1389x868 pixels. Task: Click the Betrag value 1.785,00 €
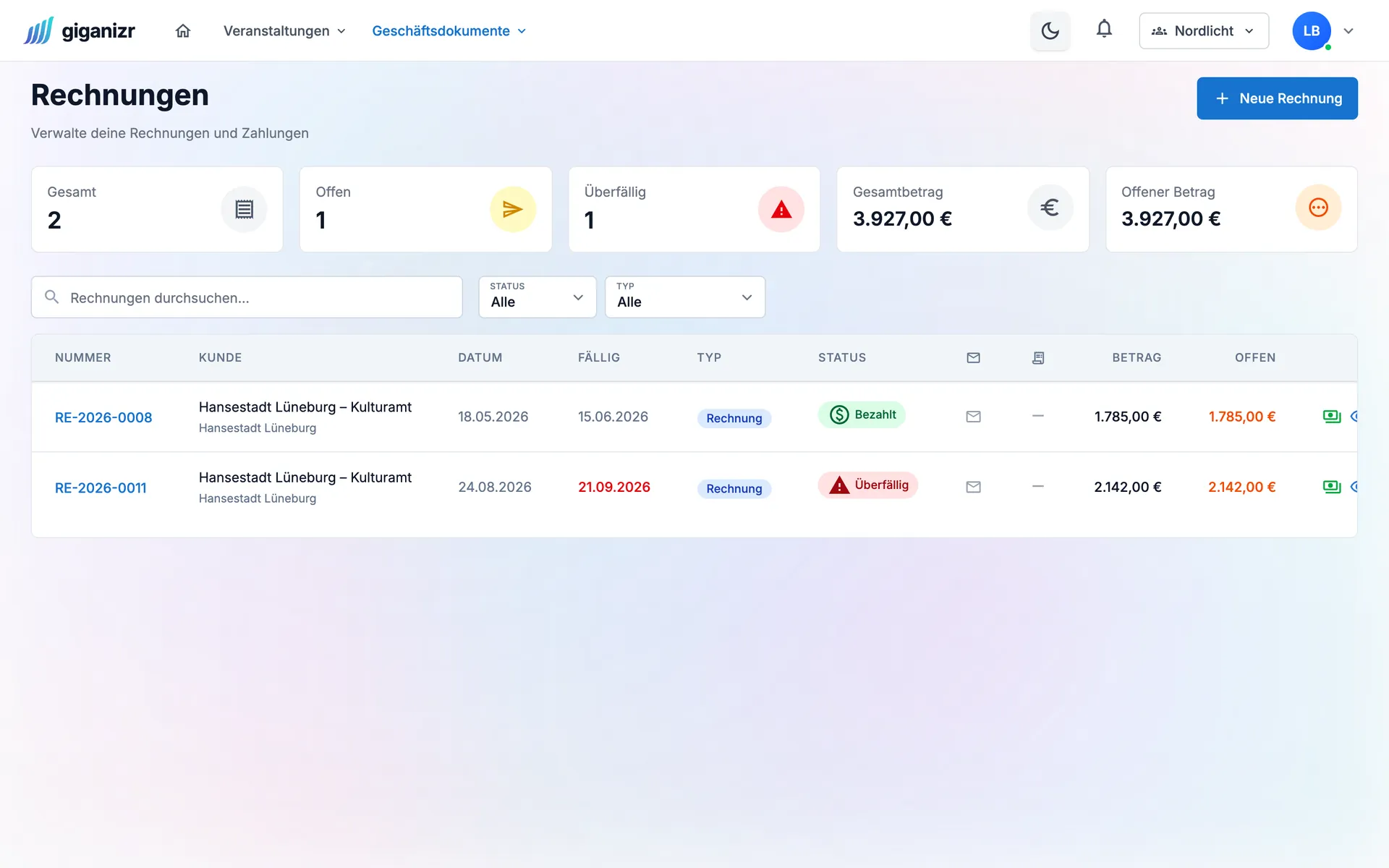1128,417
